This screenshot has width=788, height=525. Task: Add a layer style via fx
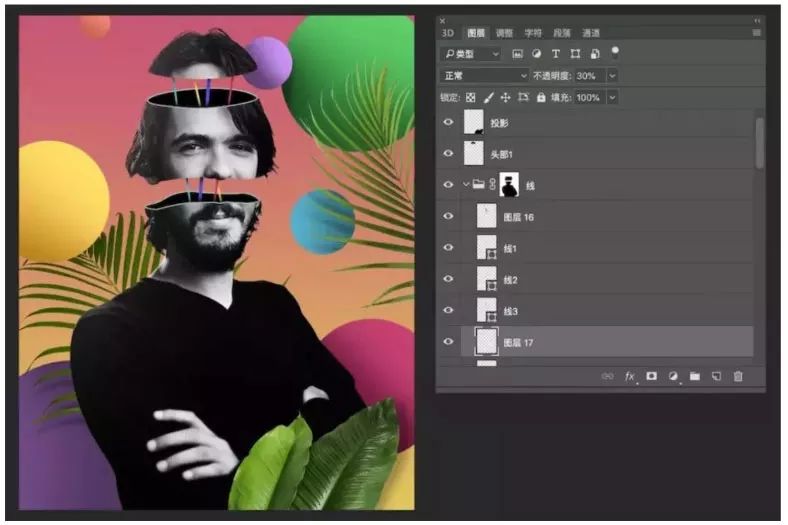pyautogui.click(x=629, y=376)
